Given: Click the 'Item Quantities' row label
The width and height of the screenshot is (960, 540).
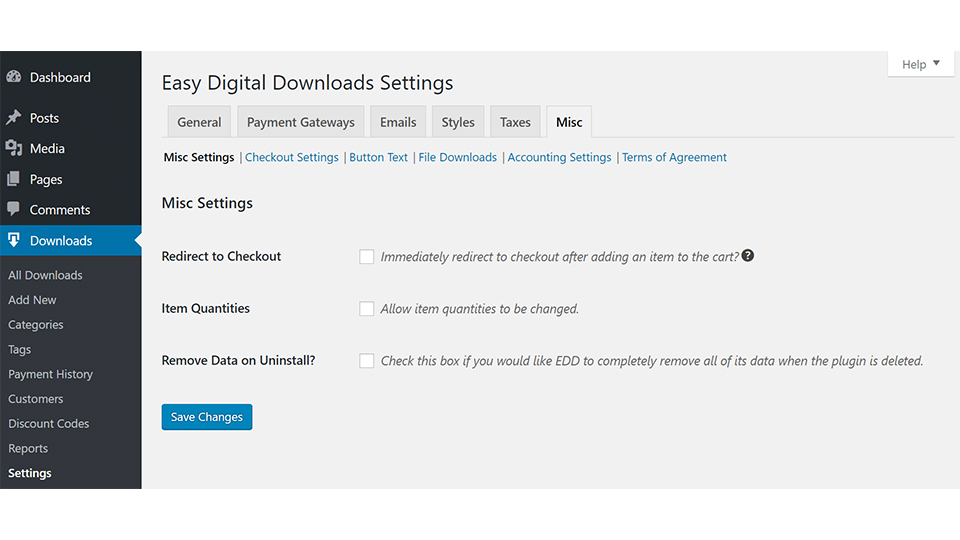Looking at the screenshot, I should click(x=206, y=309).
